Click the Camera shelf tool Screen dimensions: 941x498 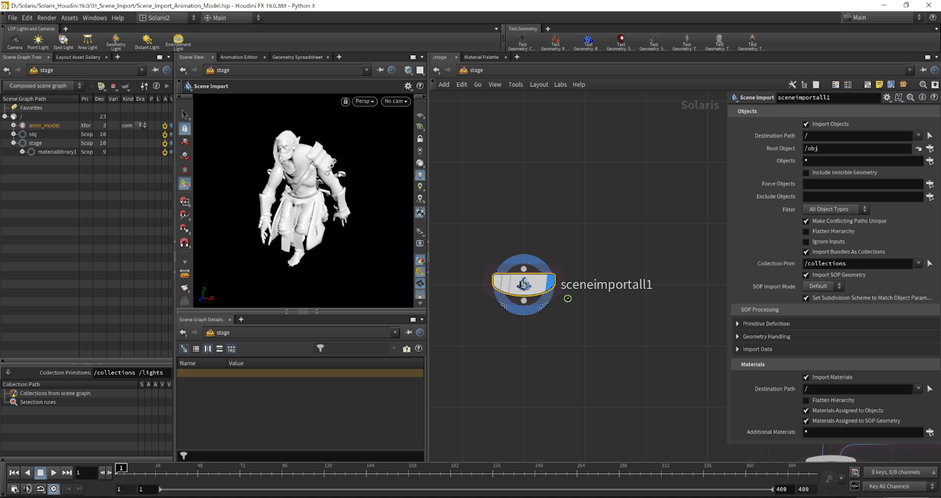point(14,41)
